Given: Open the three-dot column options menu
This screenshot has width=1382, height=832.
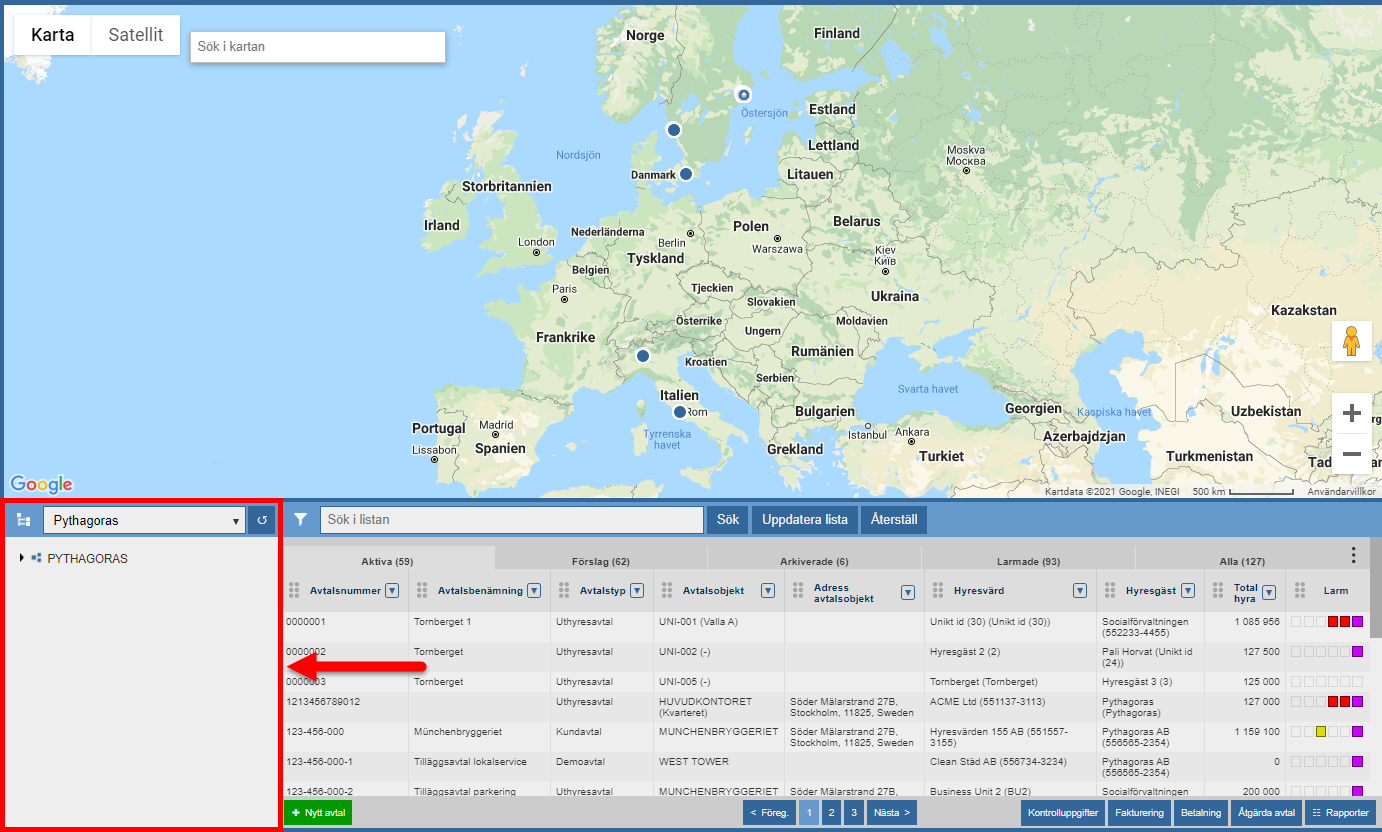Looking at the screenshot, I should coord(1353,555).
